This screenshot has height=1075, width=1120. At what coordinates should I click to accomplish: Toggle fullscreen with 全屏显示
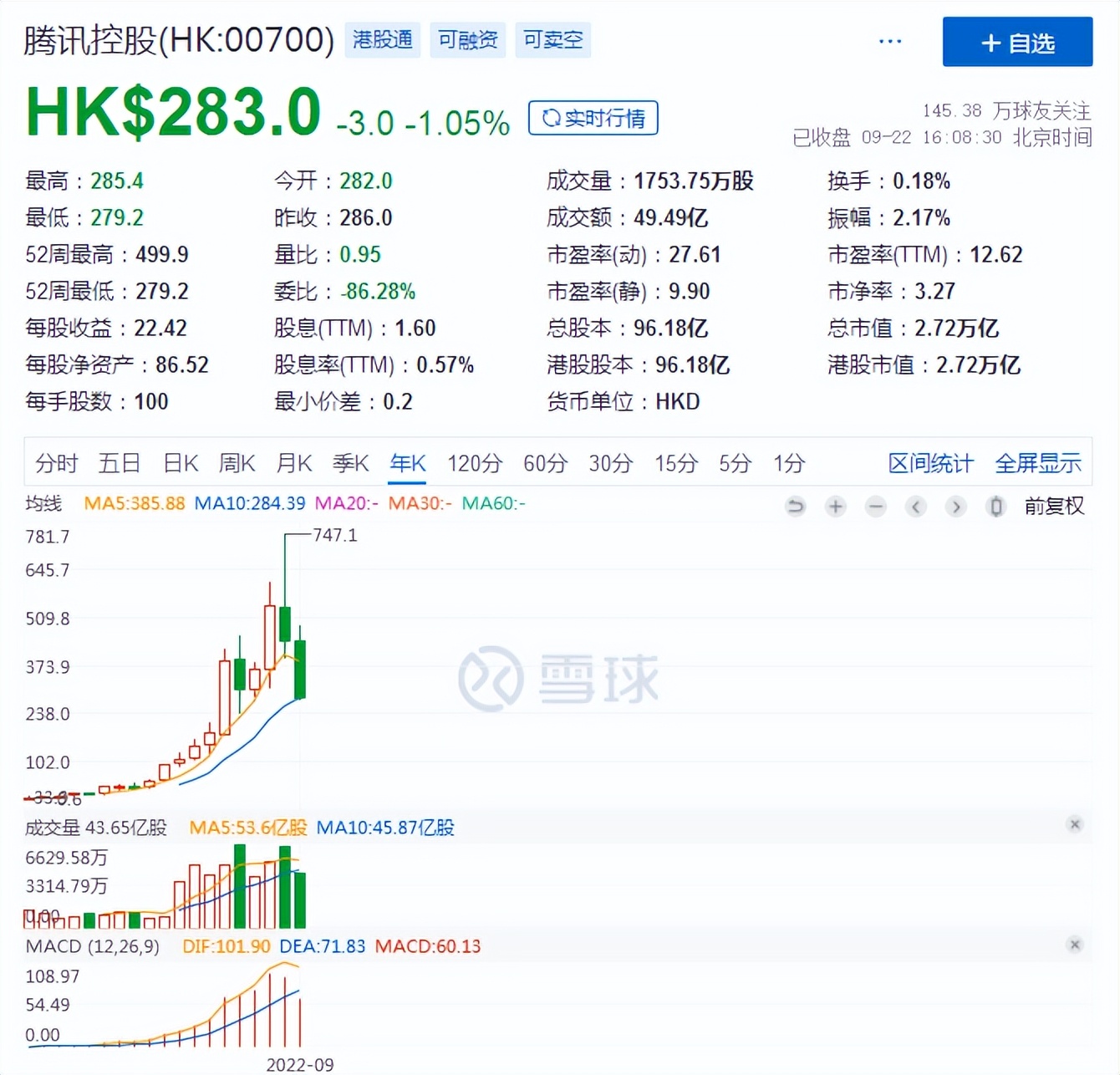[1039, 462]
